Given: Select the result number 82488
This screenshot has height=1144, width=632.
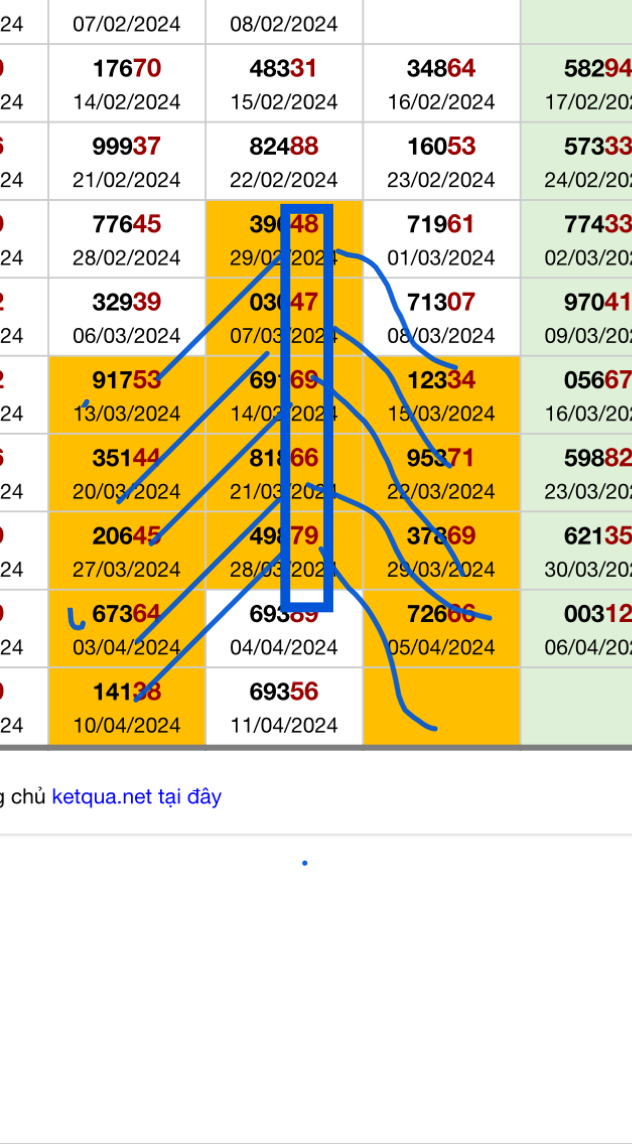Looking at the screenshot, I should (284, 147).
